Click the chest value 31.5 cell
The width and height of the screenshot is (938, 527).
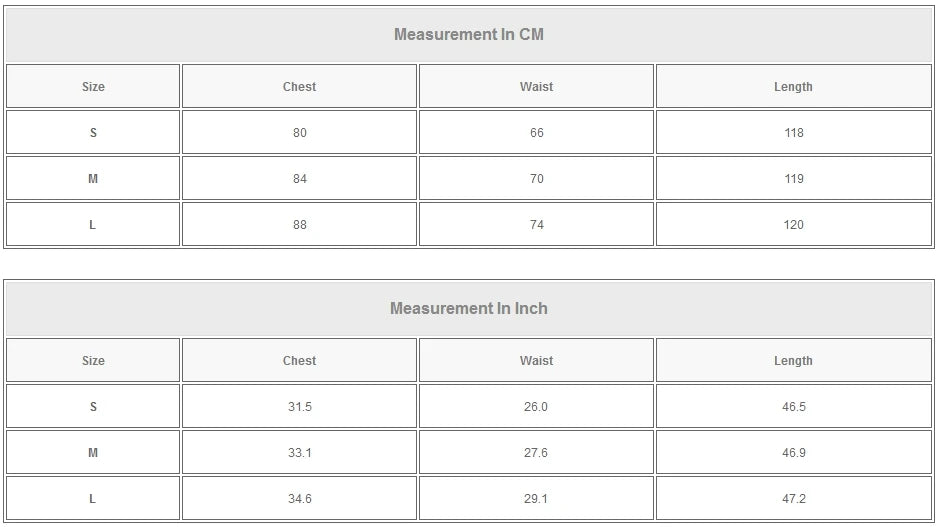pos(299,407)
